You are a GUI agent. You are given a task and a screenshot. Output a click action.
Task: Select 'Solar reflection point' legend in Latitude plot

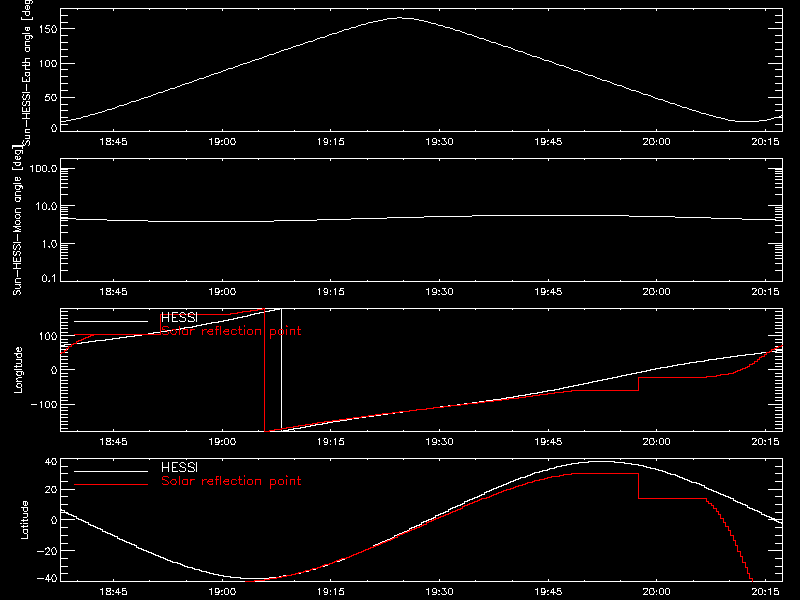(231, 481)
